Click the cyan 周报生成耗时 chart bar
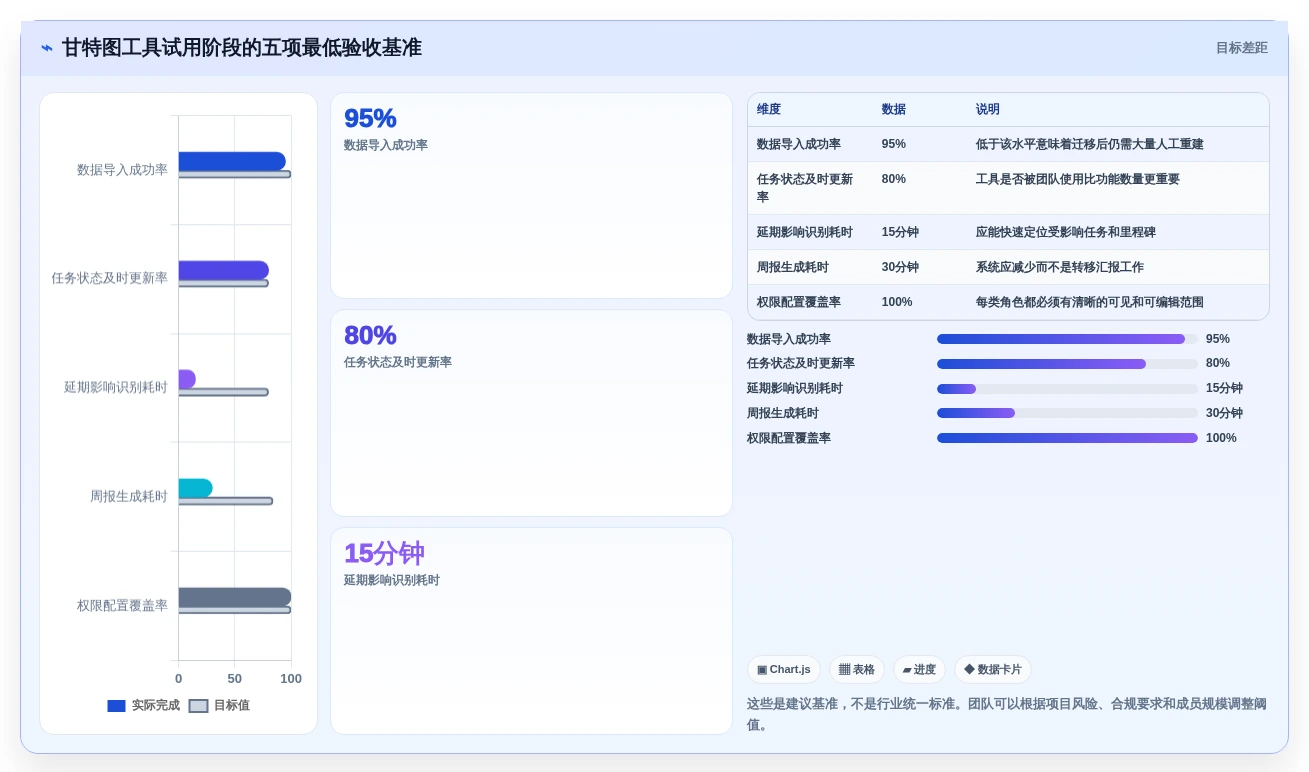 [x=196, y=488]
